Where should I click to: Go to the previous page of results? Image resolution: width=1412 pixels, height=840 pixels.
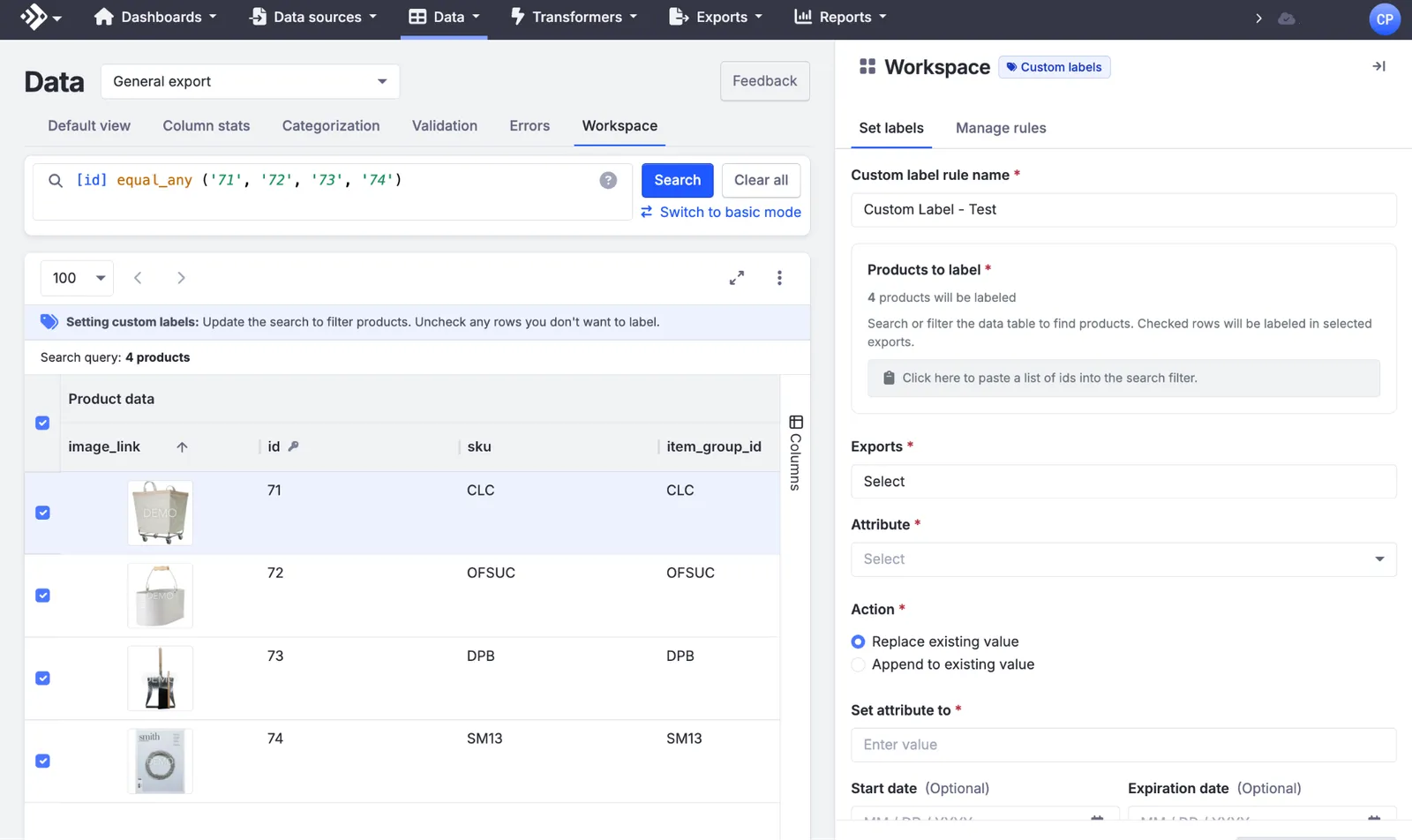138,278
